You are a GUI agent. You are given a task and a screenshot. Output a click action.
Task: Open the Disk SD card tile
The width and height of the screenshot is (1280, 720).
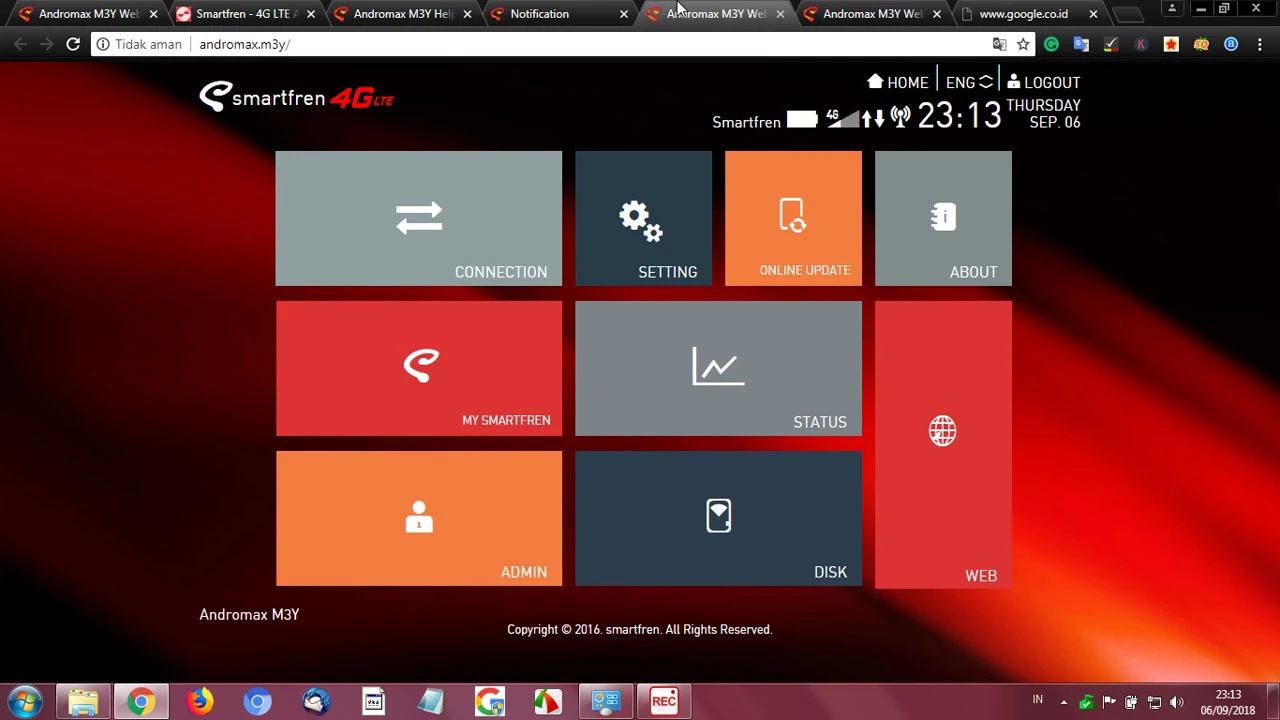[718, 518]
